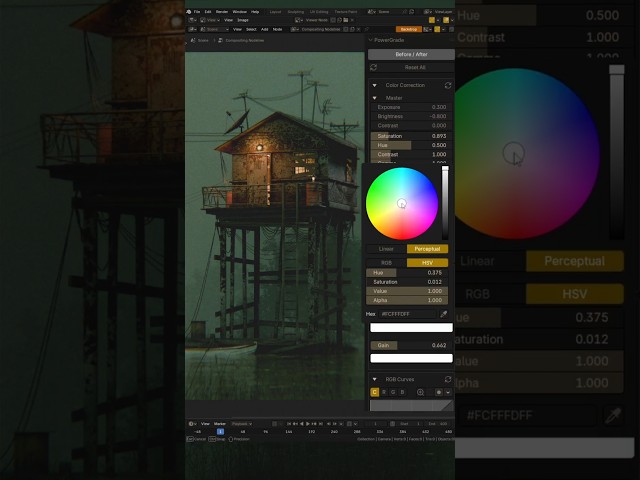Click the Exposure field showing 0.300
The image size is (640, 480).
(x=409, y=107)
